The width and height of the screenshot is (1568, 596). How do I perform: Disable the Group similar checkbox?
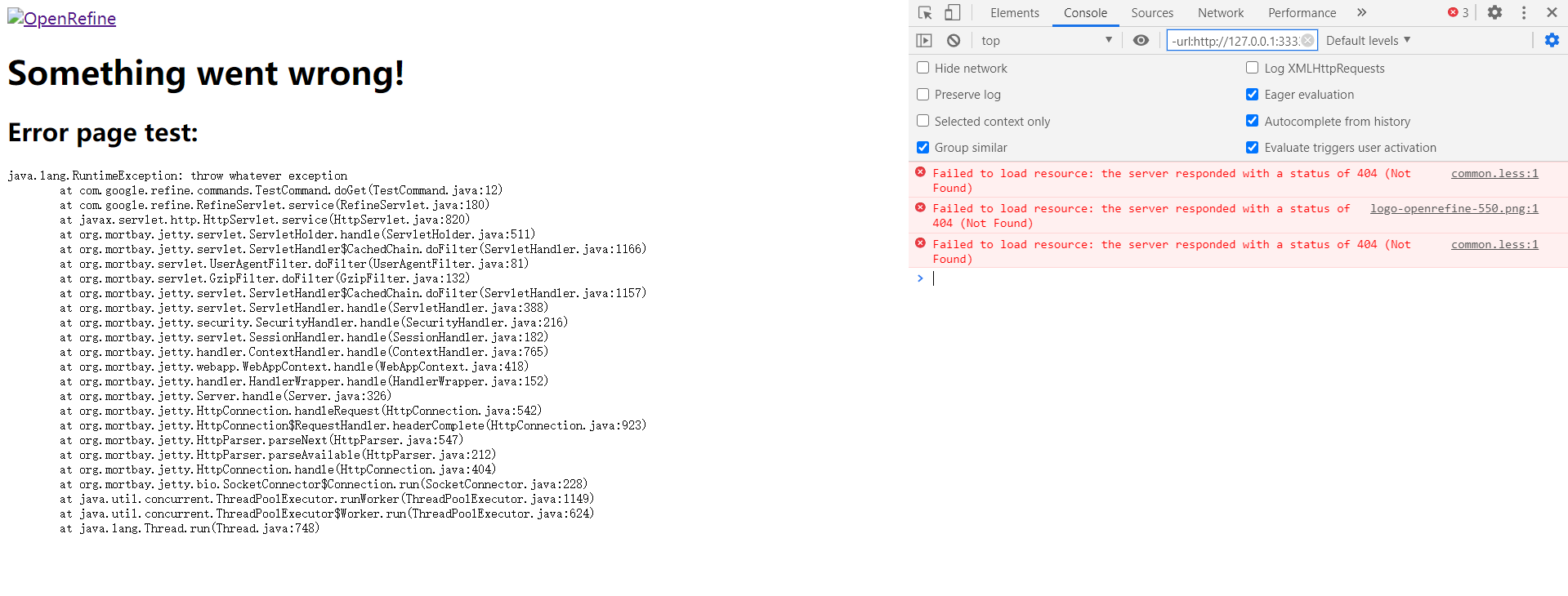tap(922, 147)
